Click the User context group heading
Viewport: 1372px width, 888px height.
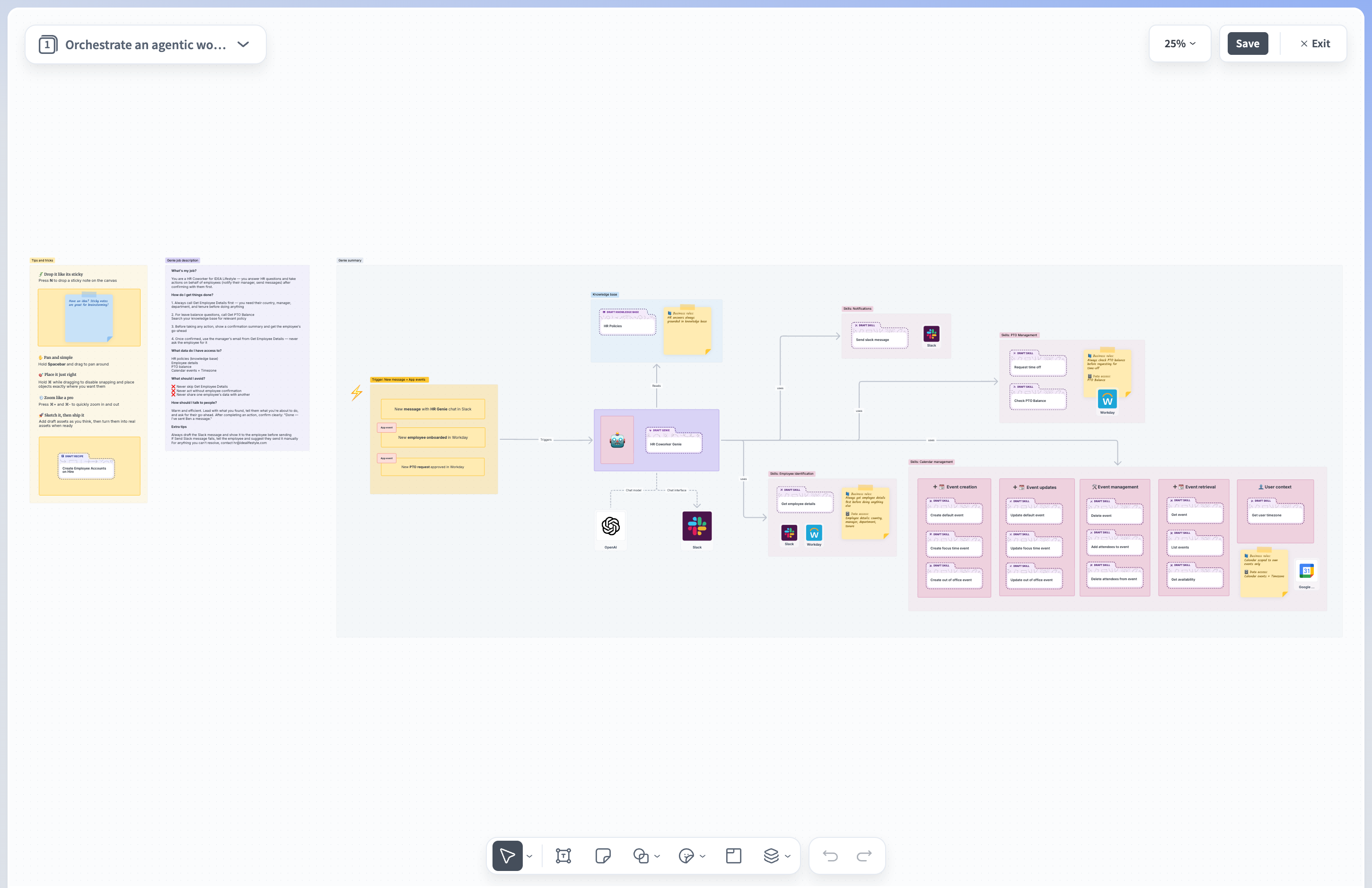coord(1275,487)
